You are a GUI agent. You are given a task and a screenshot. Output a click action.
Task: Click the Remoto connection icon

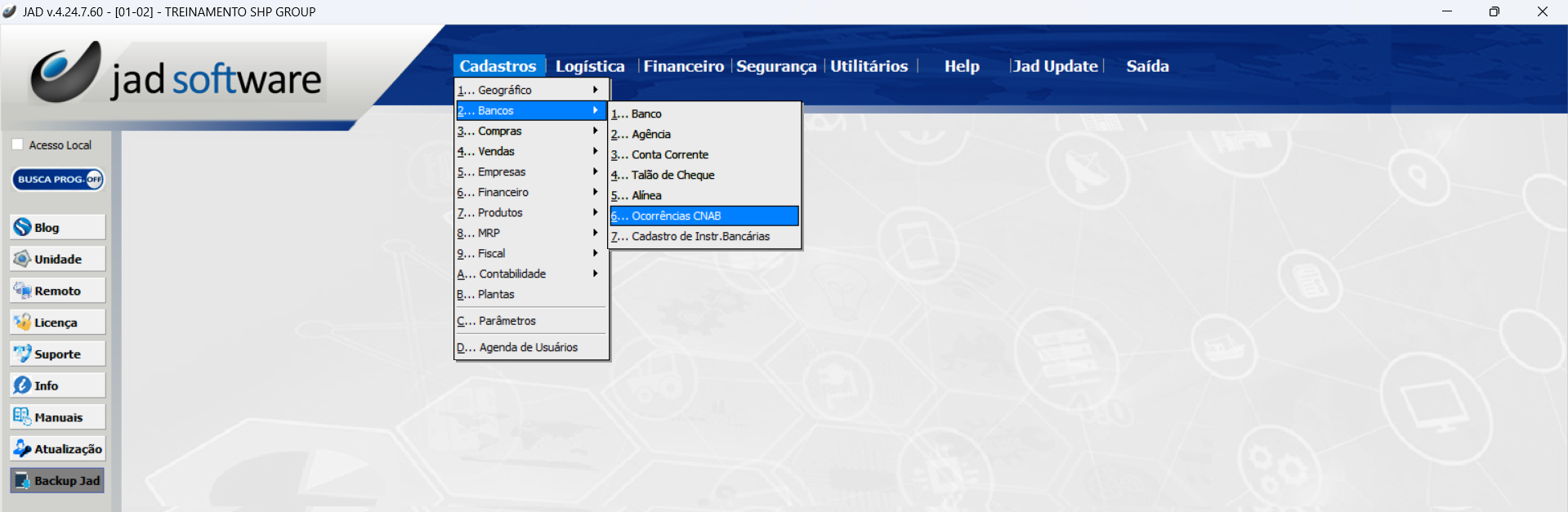(x=23, y=291)
